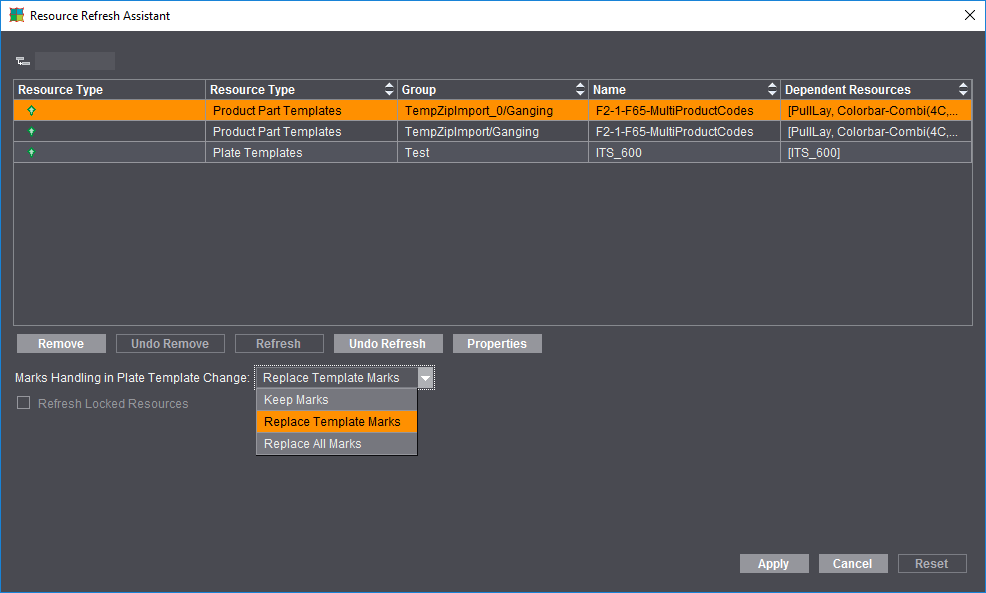This screenshot has height=593, width=986.
Task: Open Properties for the selected resource
Action: click(x=496, y=344)
